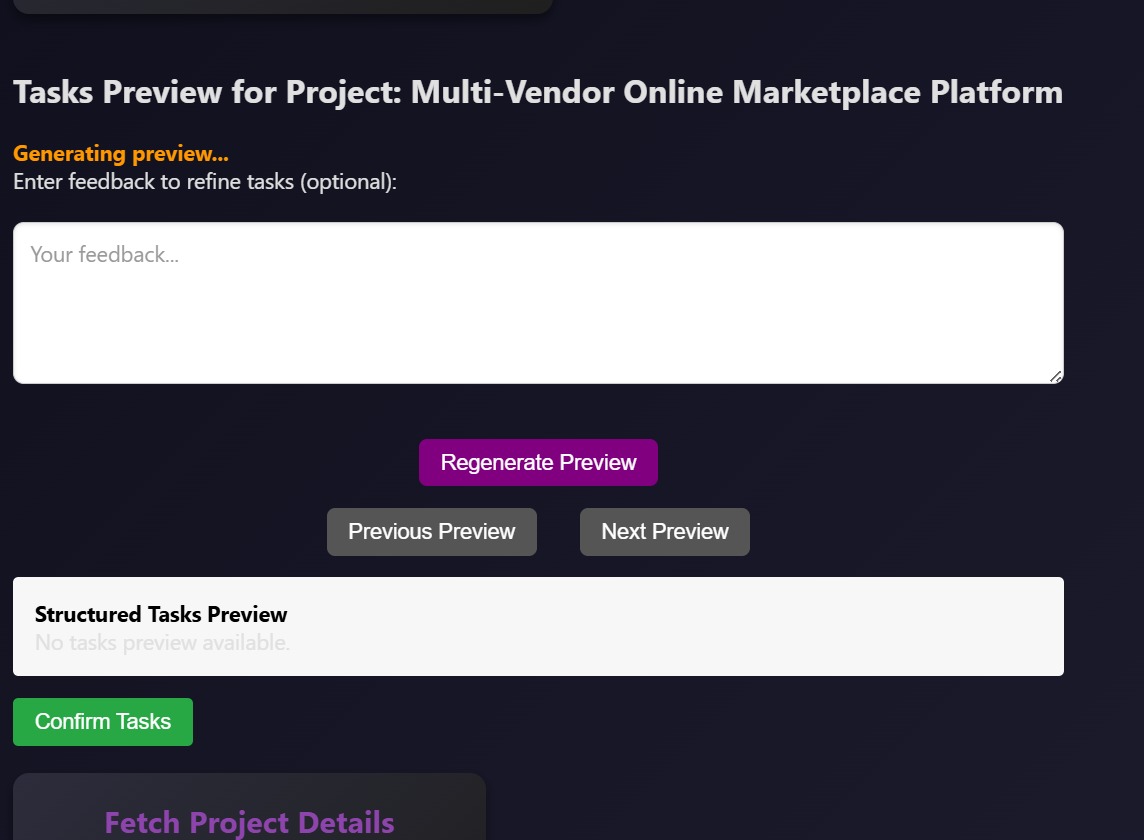The height and width of the screenshot is (840, 1144).
Task: Click 'Enter feedback to refine tasks' label
Action: (x=205, y=182)
